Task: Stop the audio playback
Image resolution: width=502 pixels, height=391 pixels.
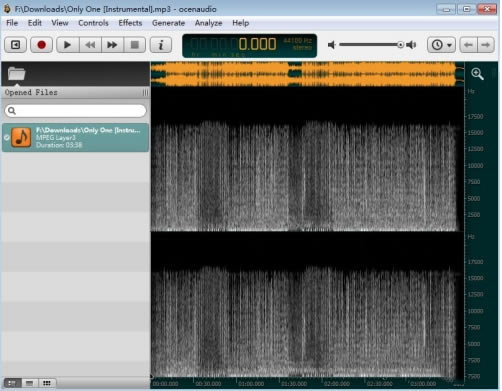Action: (135, 45)
